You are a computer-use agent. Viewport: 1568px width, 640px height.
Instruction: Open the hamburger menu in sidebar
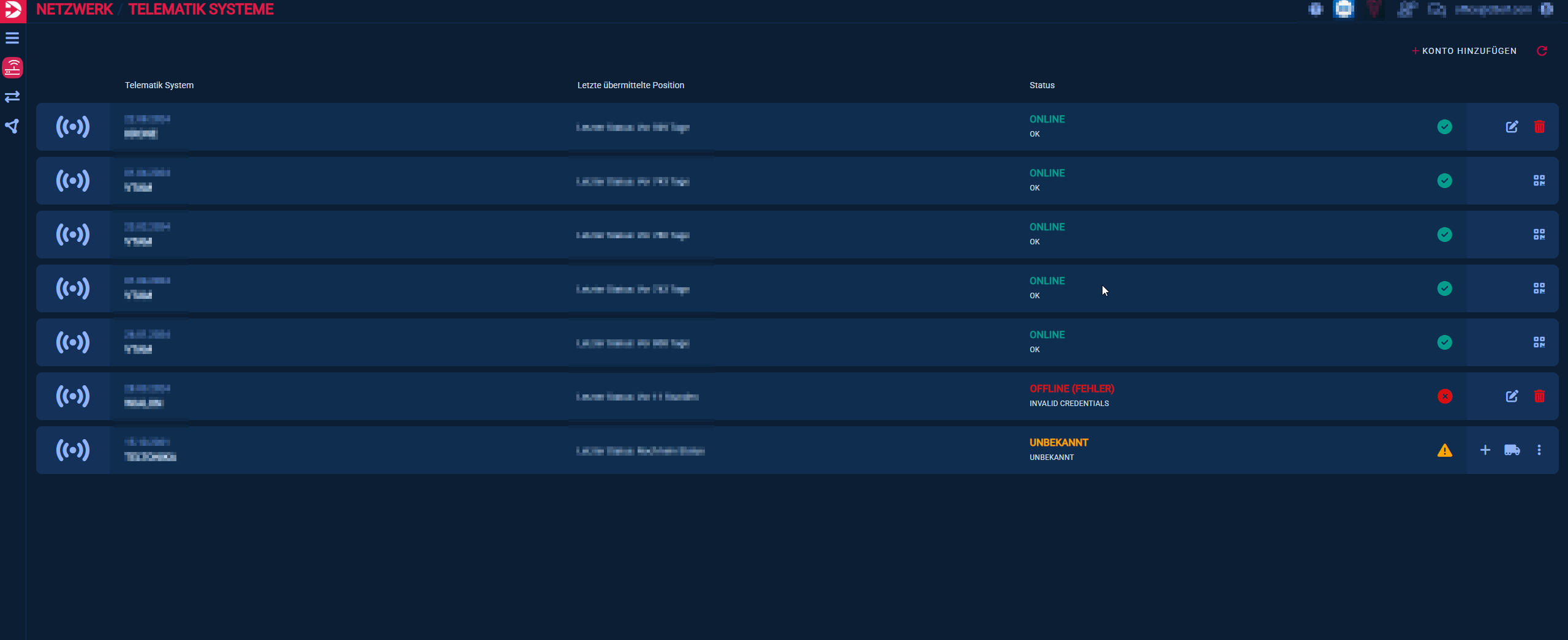click(x=12, y=38)
